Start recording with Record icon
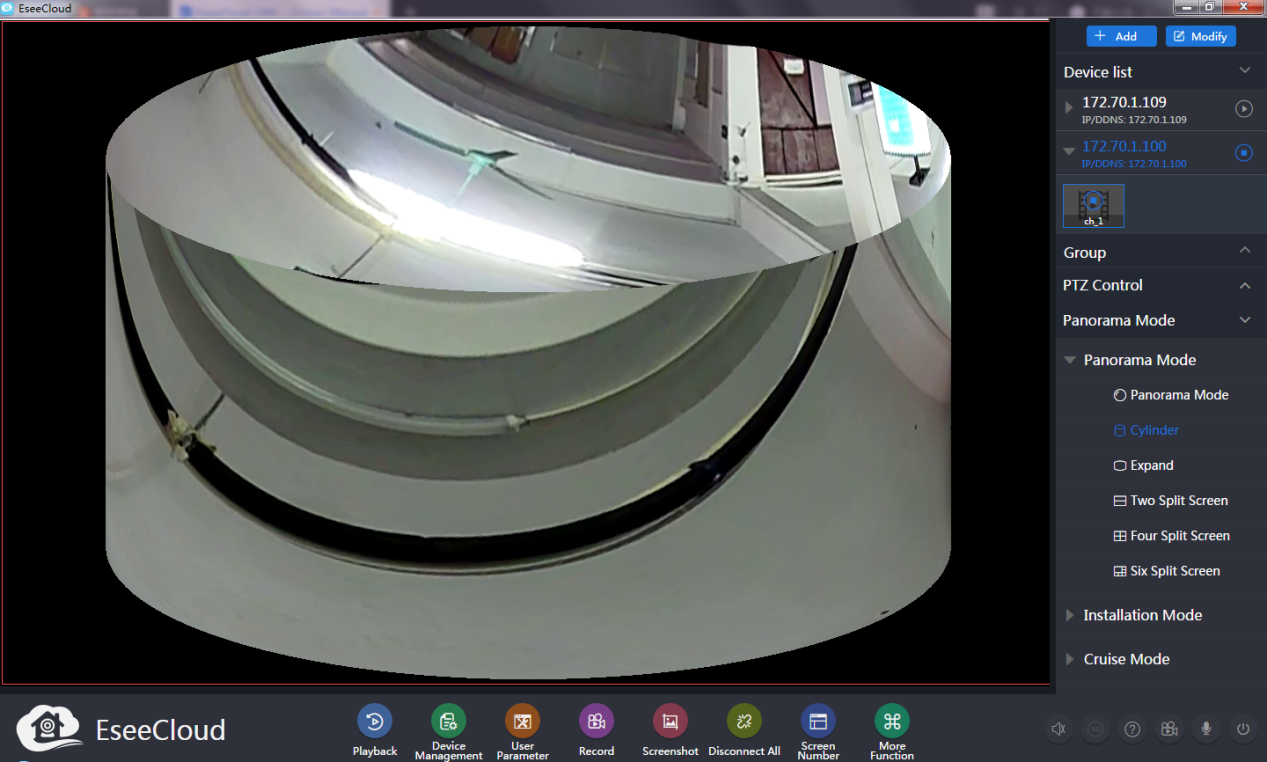The width and height of the screenshot is (1267, 762). [596, 722]
